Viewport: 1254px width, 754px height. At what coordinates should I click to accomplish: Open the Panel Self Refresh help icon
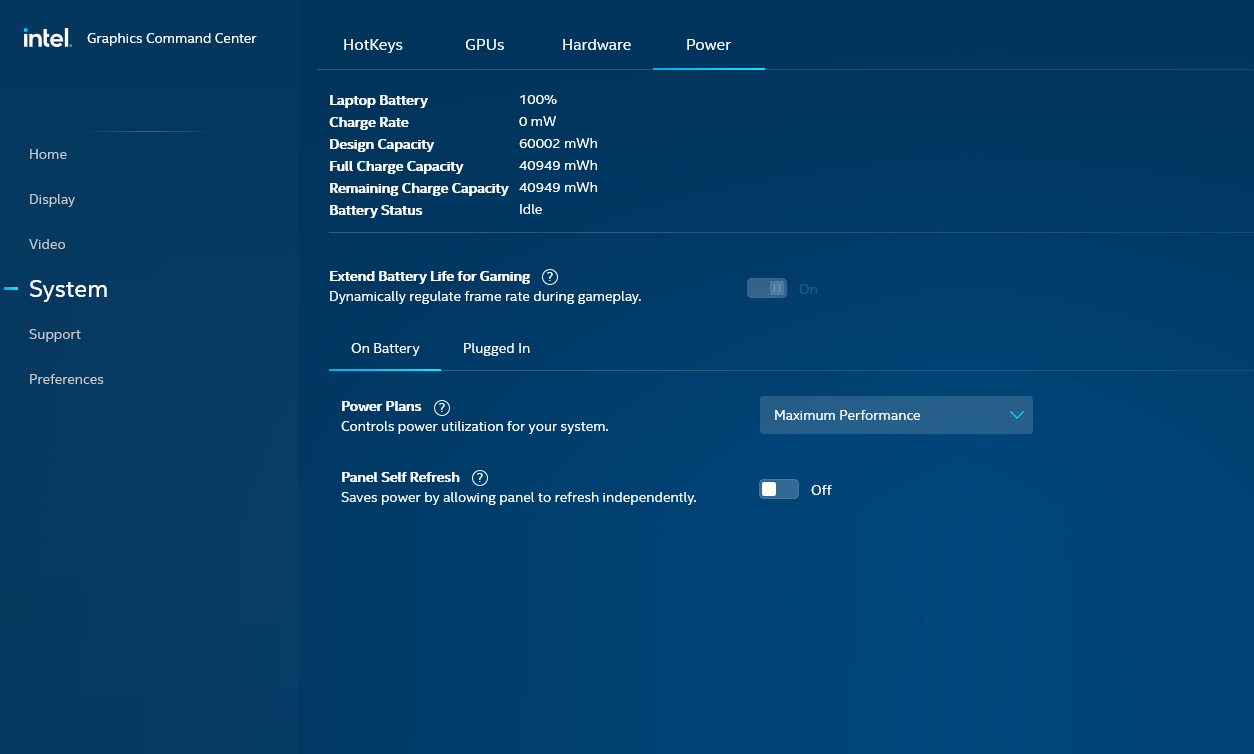tap(480, 478)
